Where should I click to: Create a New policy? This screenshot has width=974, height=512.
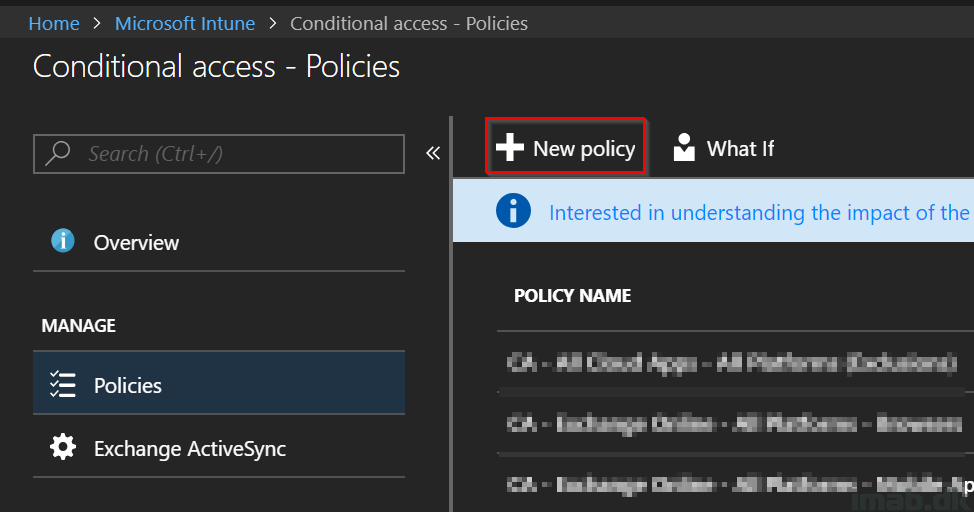pyautogui.click(x=565, y=147)
